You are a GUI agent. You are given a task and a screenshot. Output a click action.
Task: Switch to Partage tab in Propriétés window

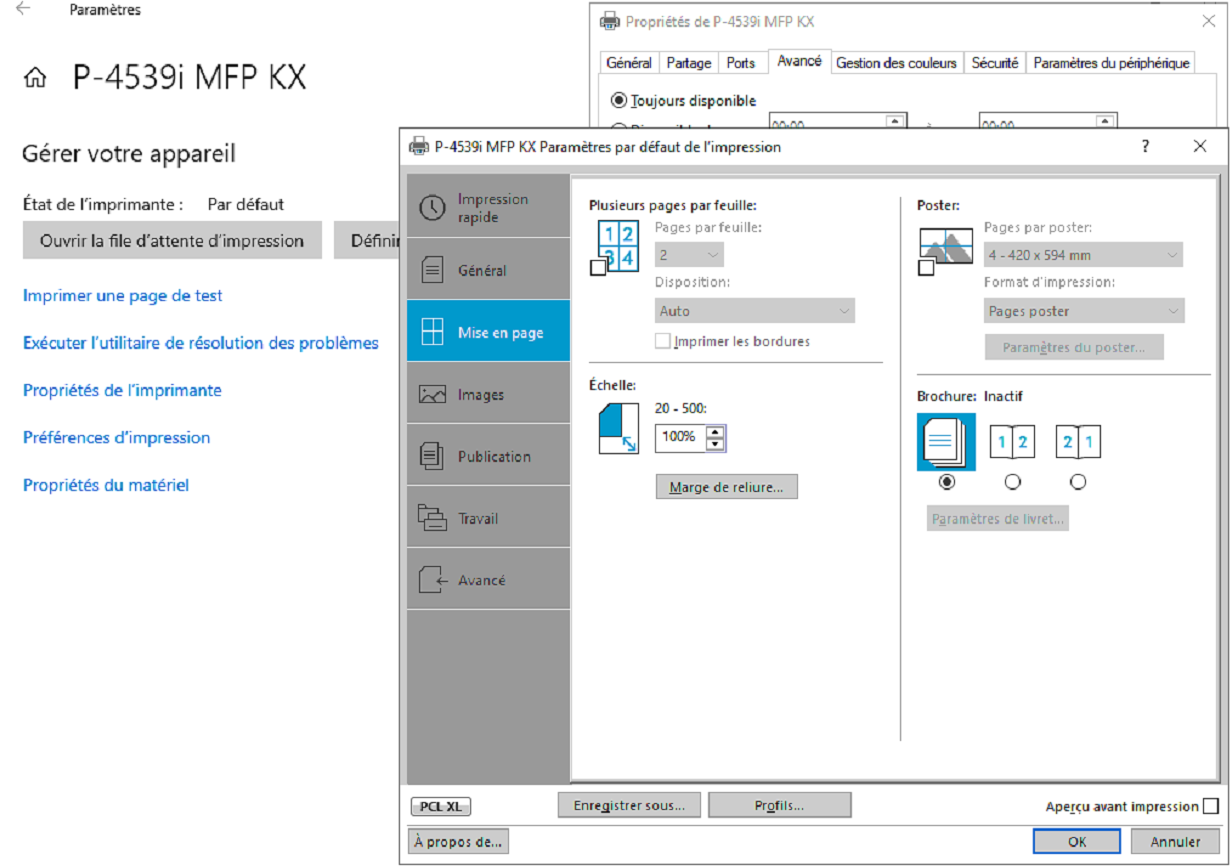pyautogui.click(x=688, y=63)
